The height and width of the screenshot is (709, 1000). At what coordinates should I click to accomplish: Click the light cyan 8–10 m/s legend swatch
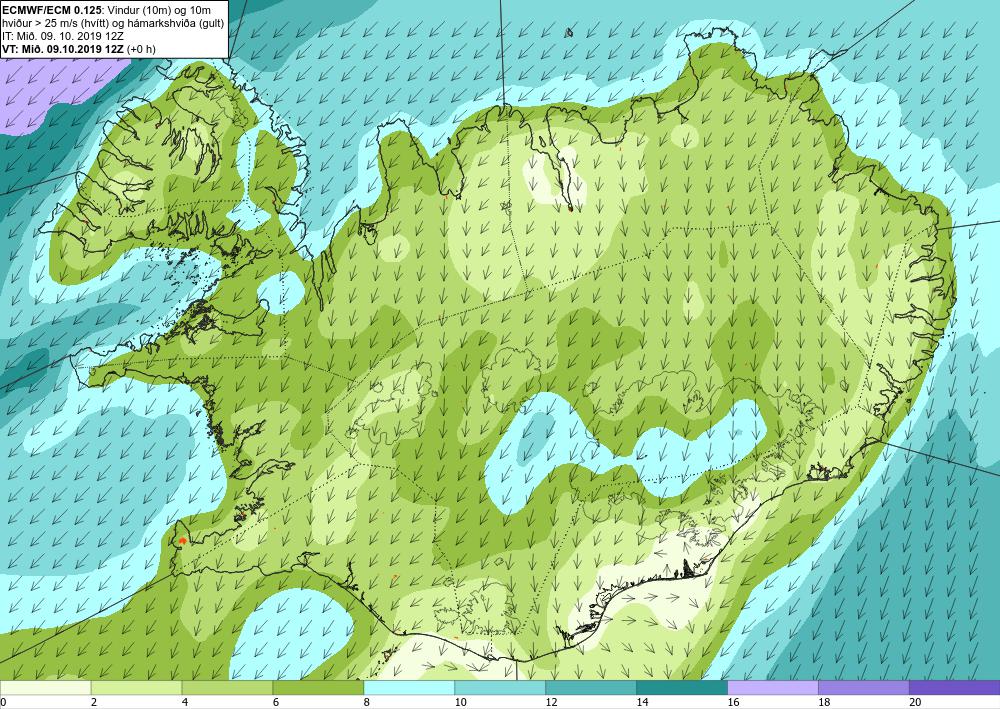click(x=409, y=688)
